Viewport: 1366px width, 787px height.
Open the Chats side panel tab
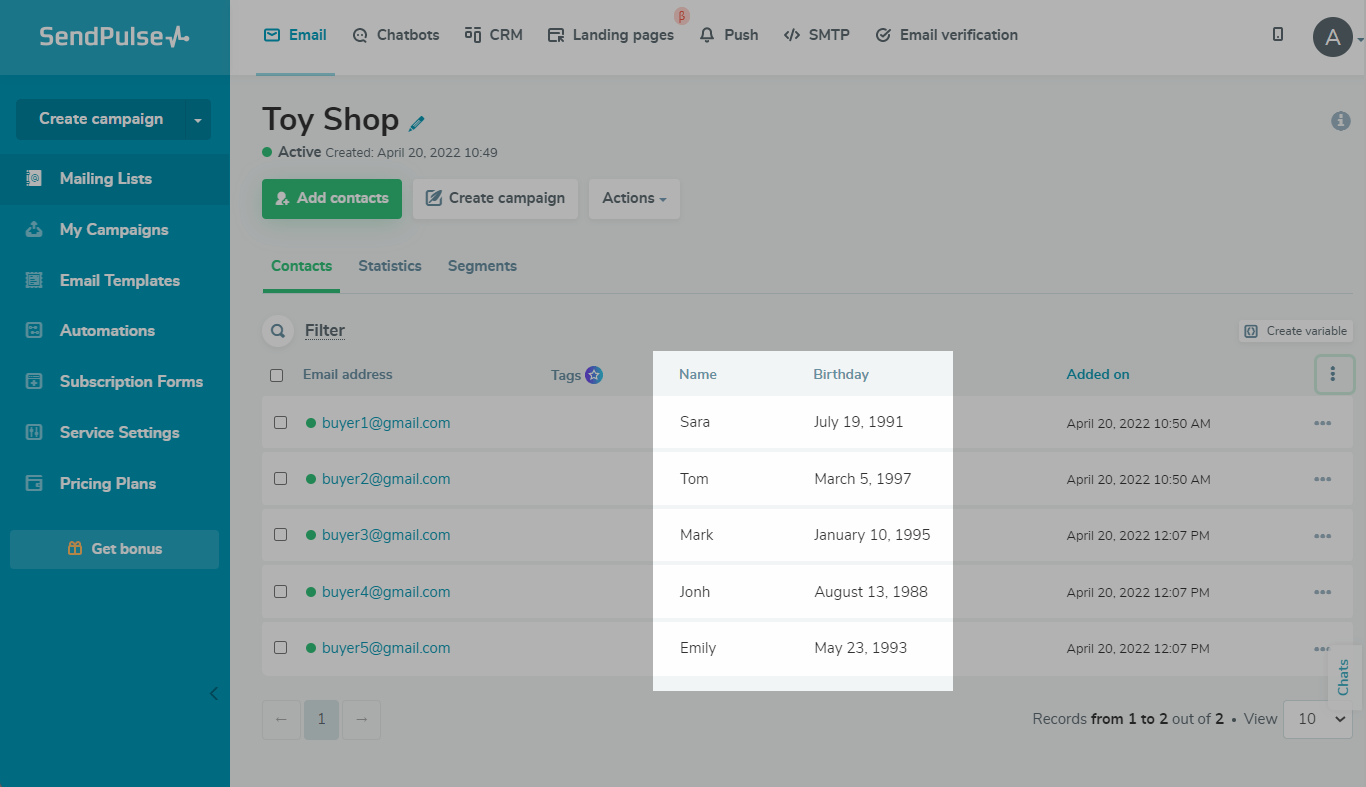[x=1343, y=677]
